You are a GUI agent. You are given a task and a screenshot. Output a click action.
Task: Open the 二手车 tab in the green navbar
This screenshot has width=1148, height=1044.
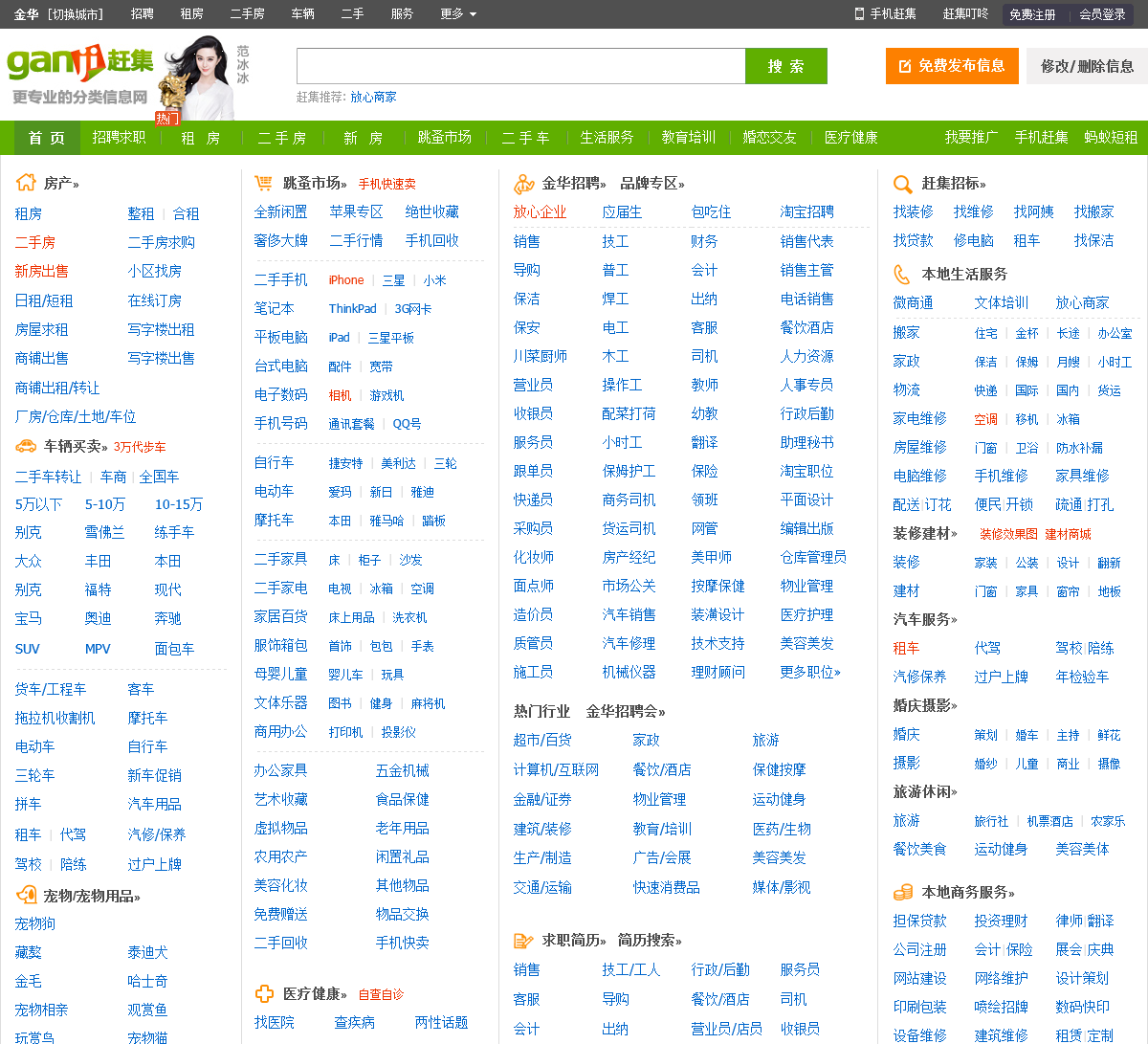(525, 138)
